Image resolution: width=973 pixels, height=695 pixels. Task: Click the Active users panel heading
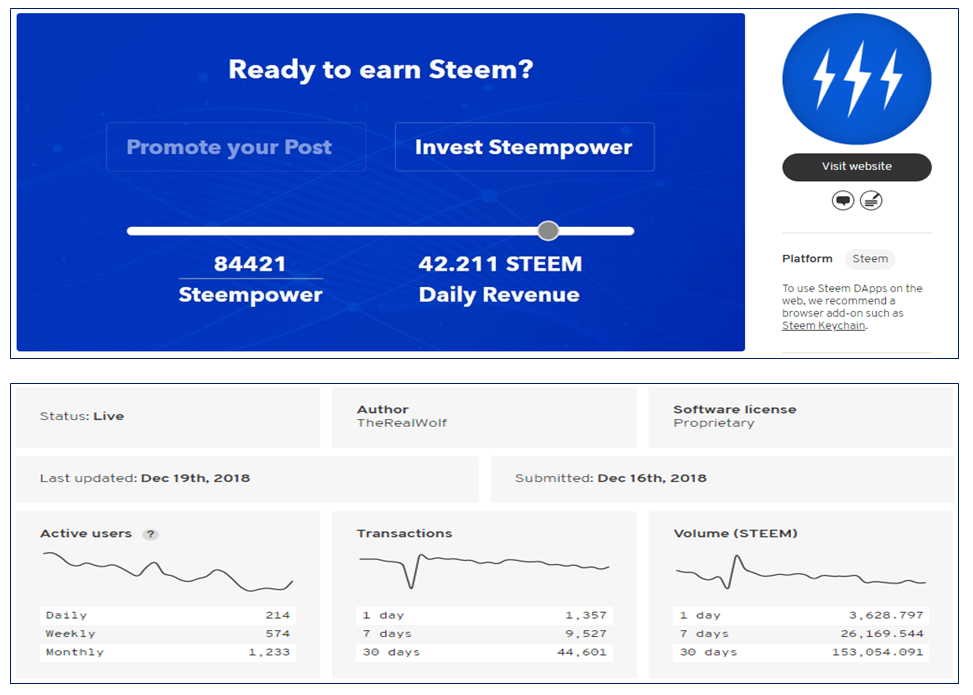[x=86, y=534]
